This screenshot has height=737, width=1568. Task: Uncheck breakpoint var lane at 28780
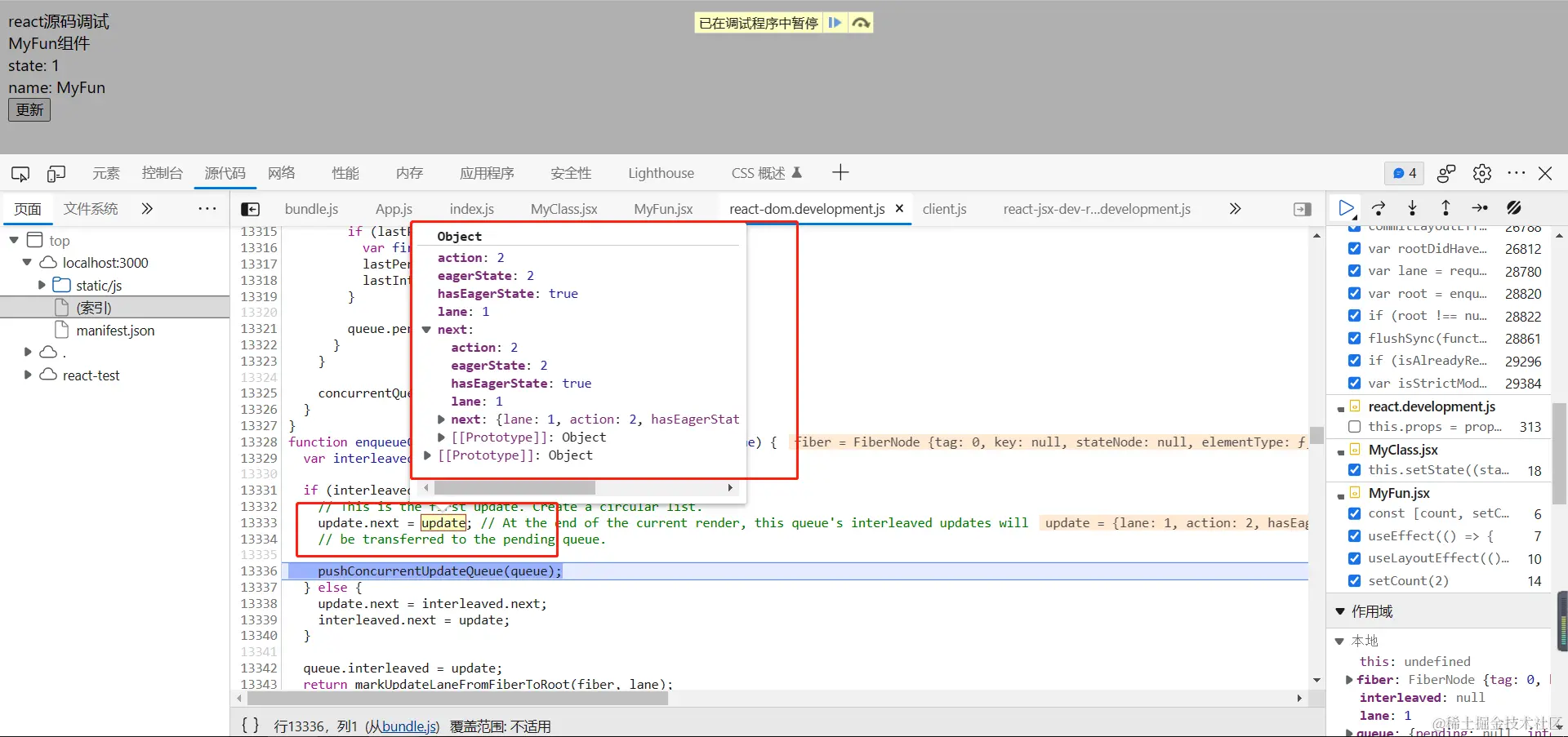pos(1355,271)
